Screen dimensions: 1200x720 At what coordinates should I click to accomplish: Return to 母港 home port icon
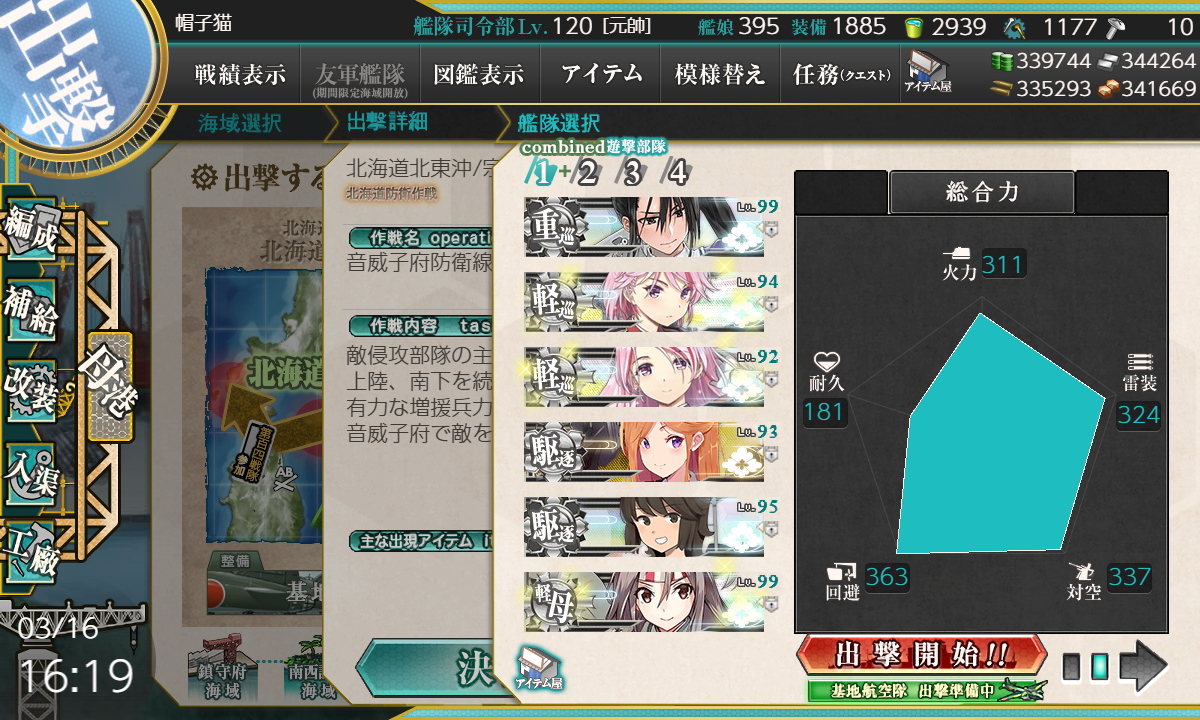(109, 387)
